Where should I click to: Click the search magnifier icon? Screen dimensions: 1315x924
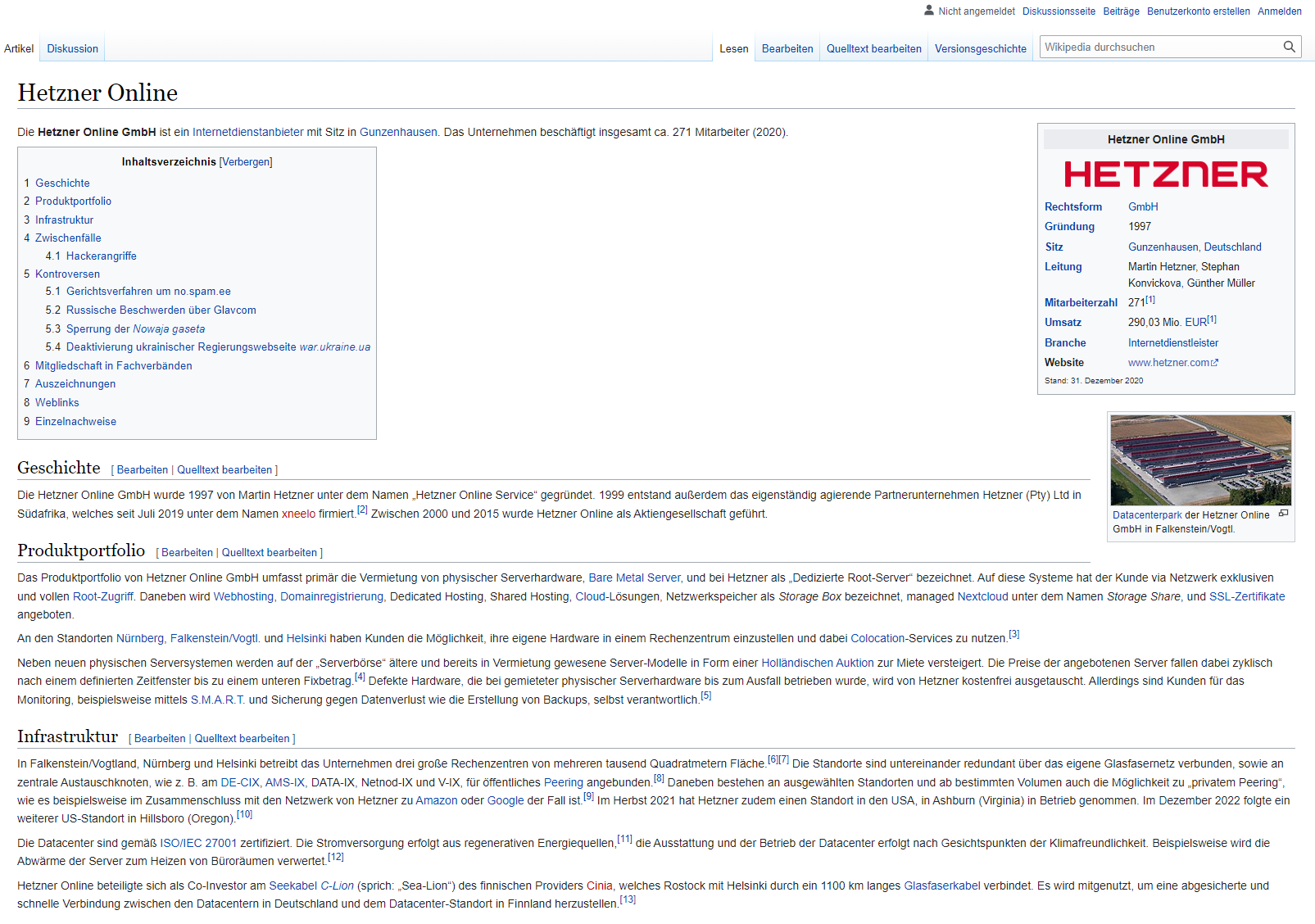point(1290,47)
